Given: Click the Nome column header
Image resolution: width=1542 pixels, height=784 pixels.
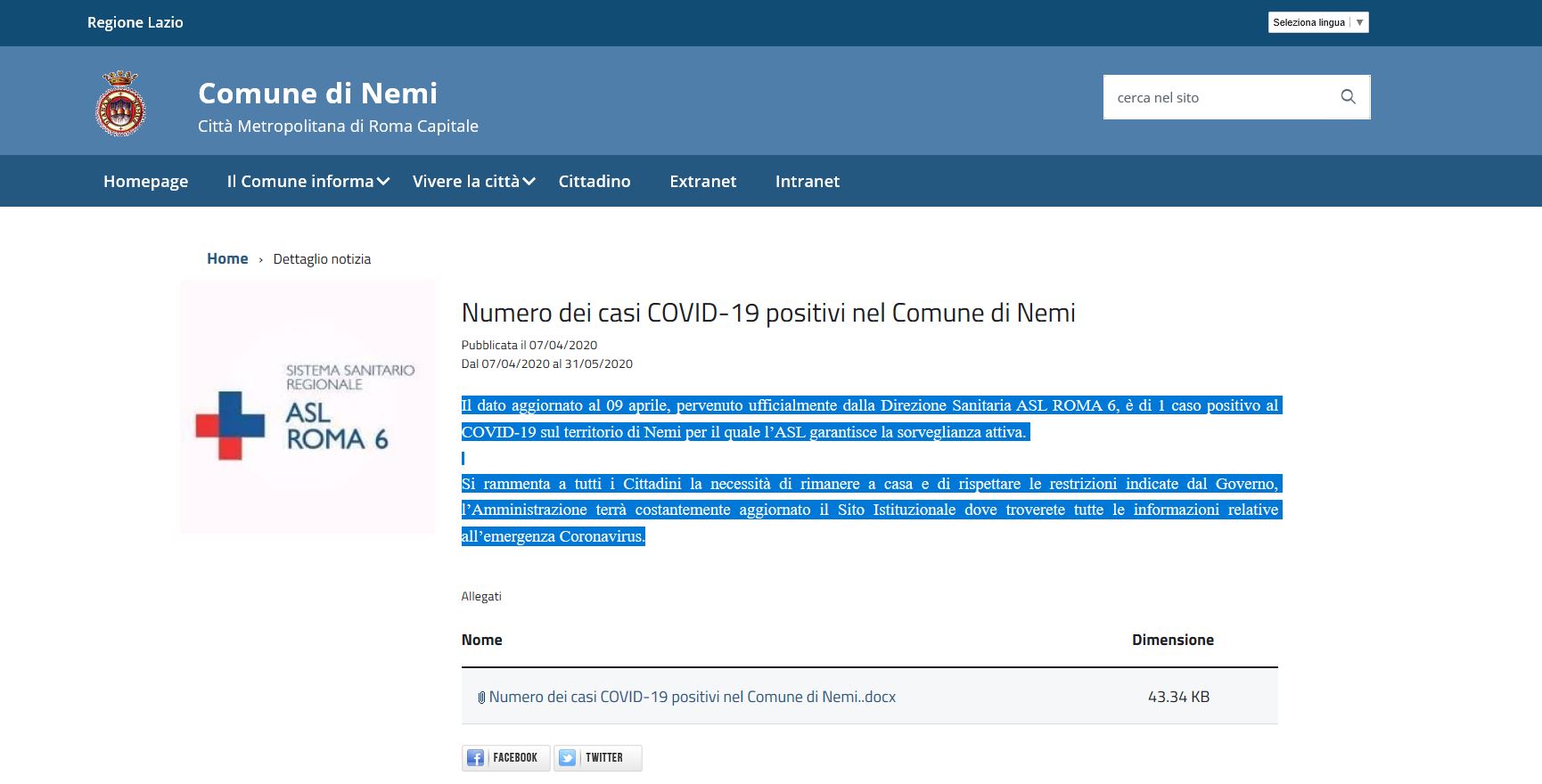Looking at the screenshot, I should tap(482, 640).
